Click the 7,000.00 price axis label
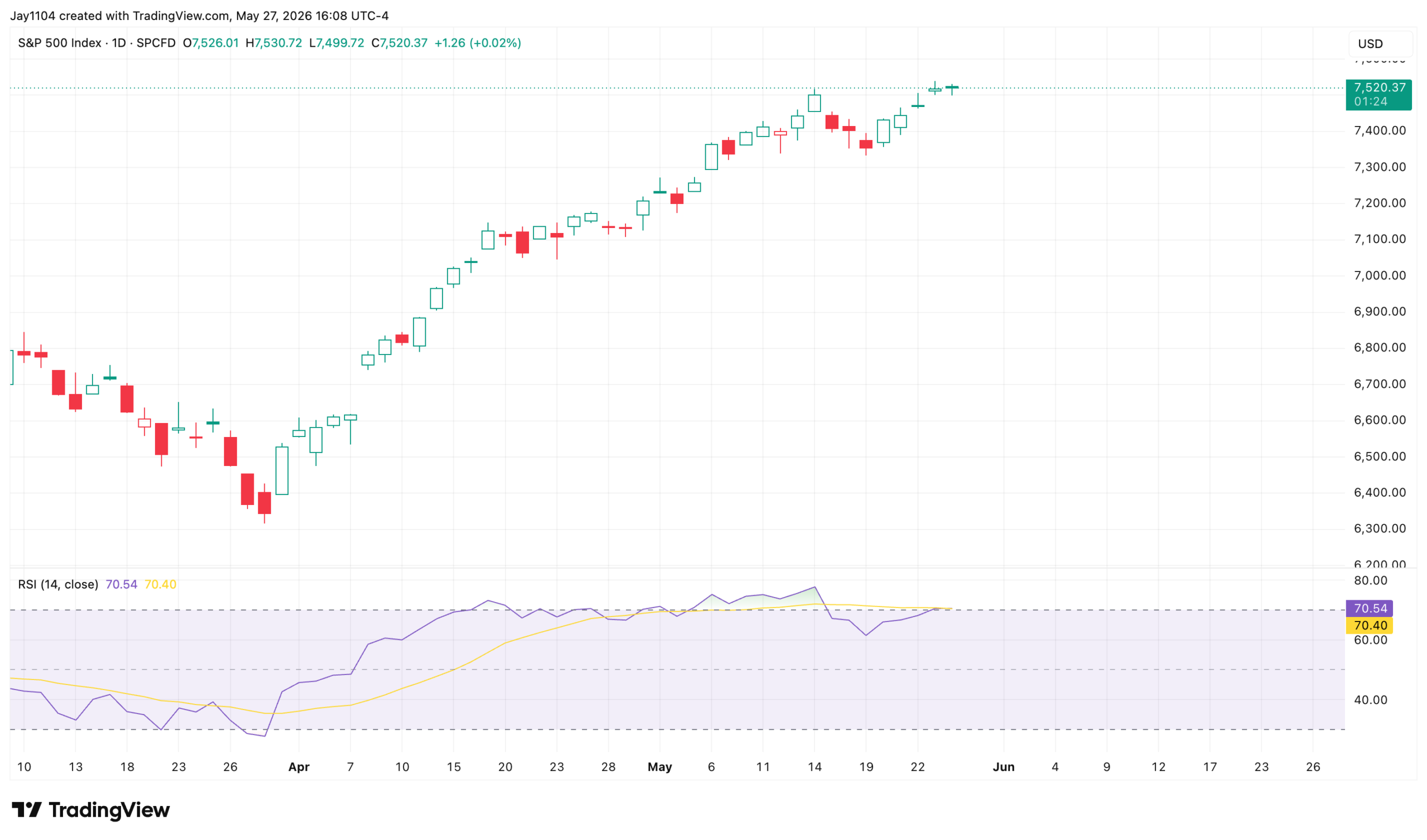The image size is (1427, 840). (x=1380, y=276)
